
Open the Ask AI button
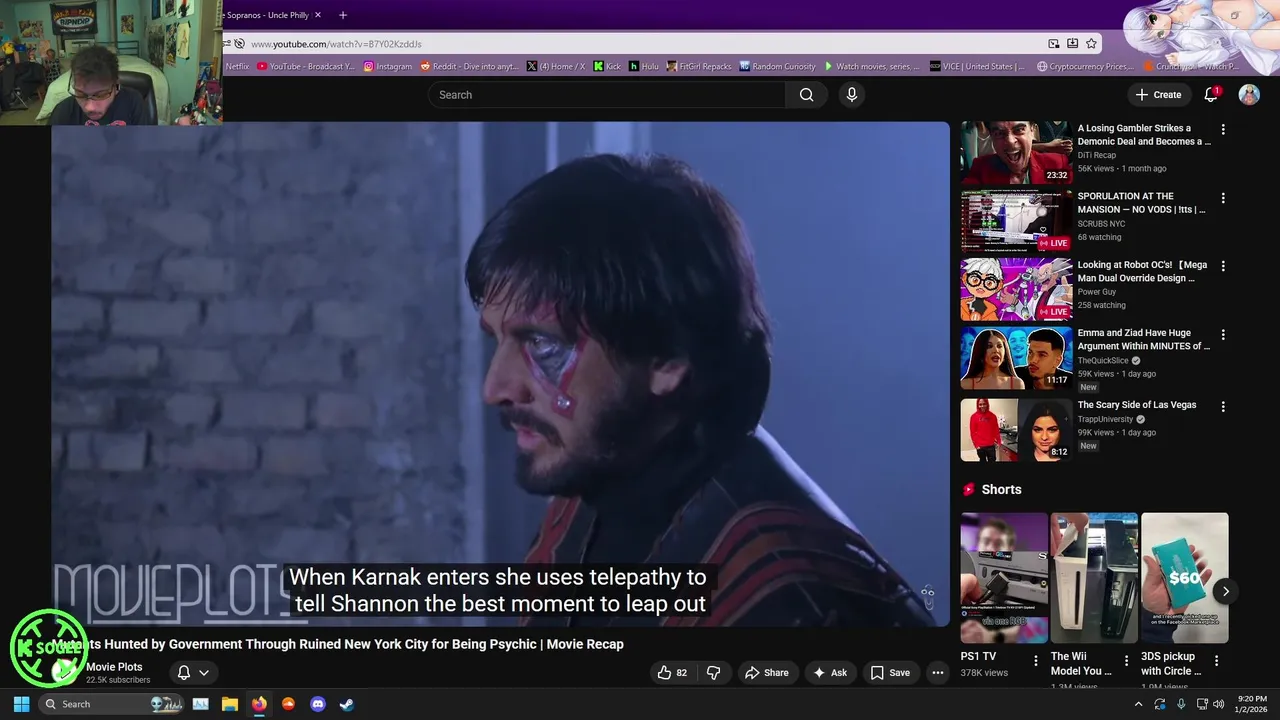[830, 673]
